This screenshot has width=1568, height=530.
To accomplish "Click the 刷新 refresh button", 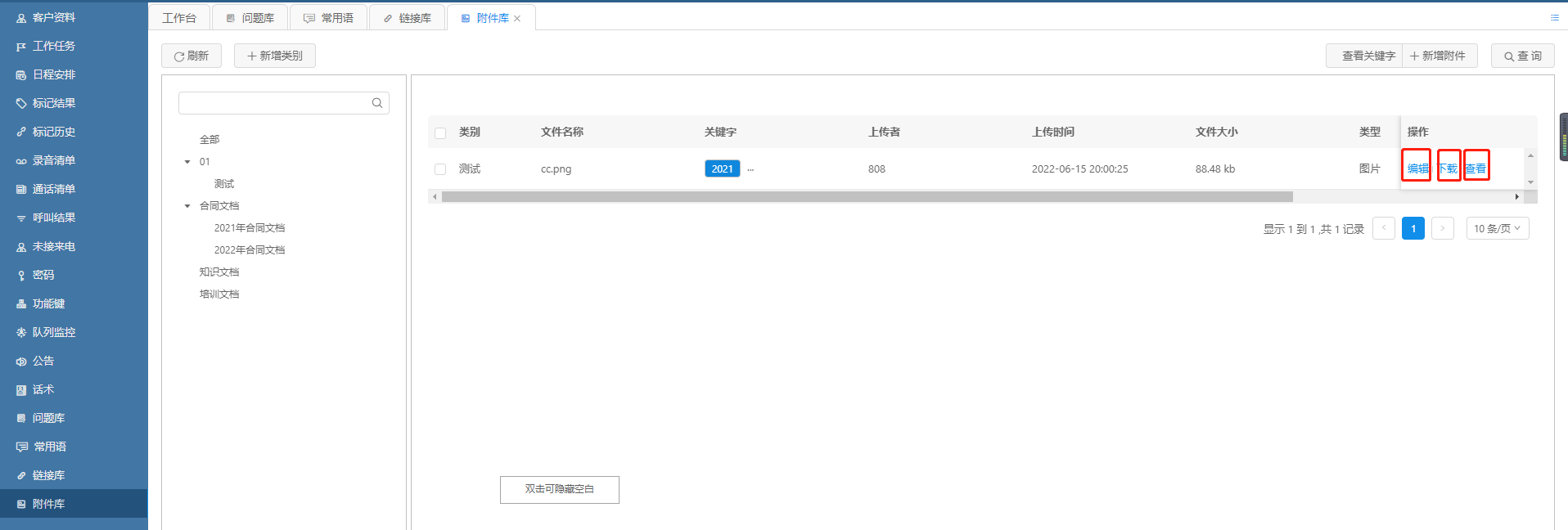I will tap(191, 56).
